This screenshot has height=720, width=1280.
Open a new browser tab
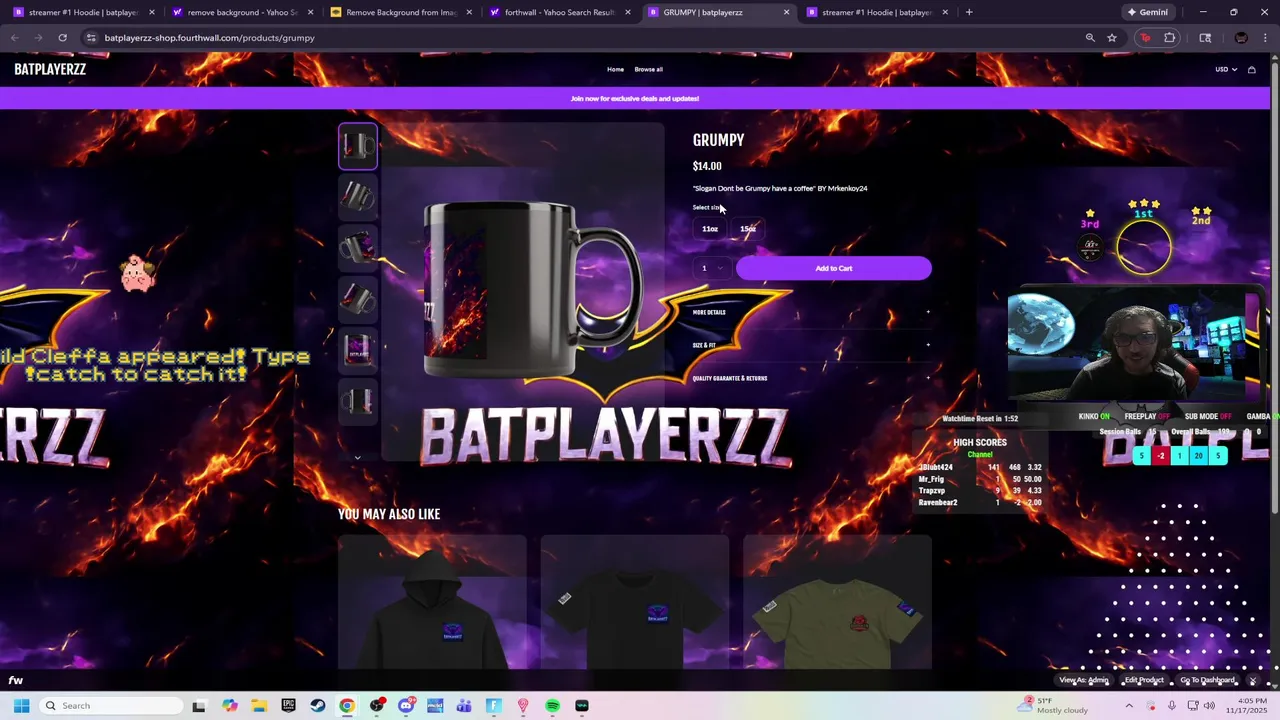click(969, 12)
